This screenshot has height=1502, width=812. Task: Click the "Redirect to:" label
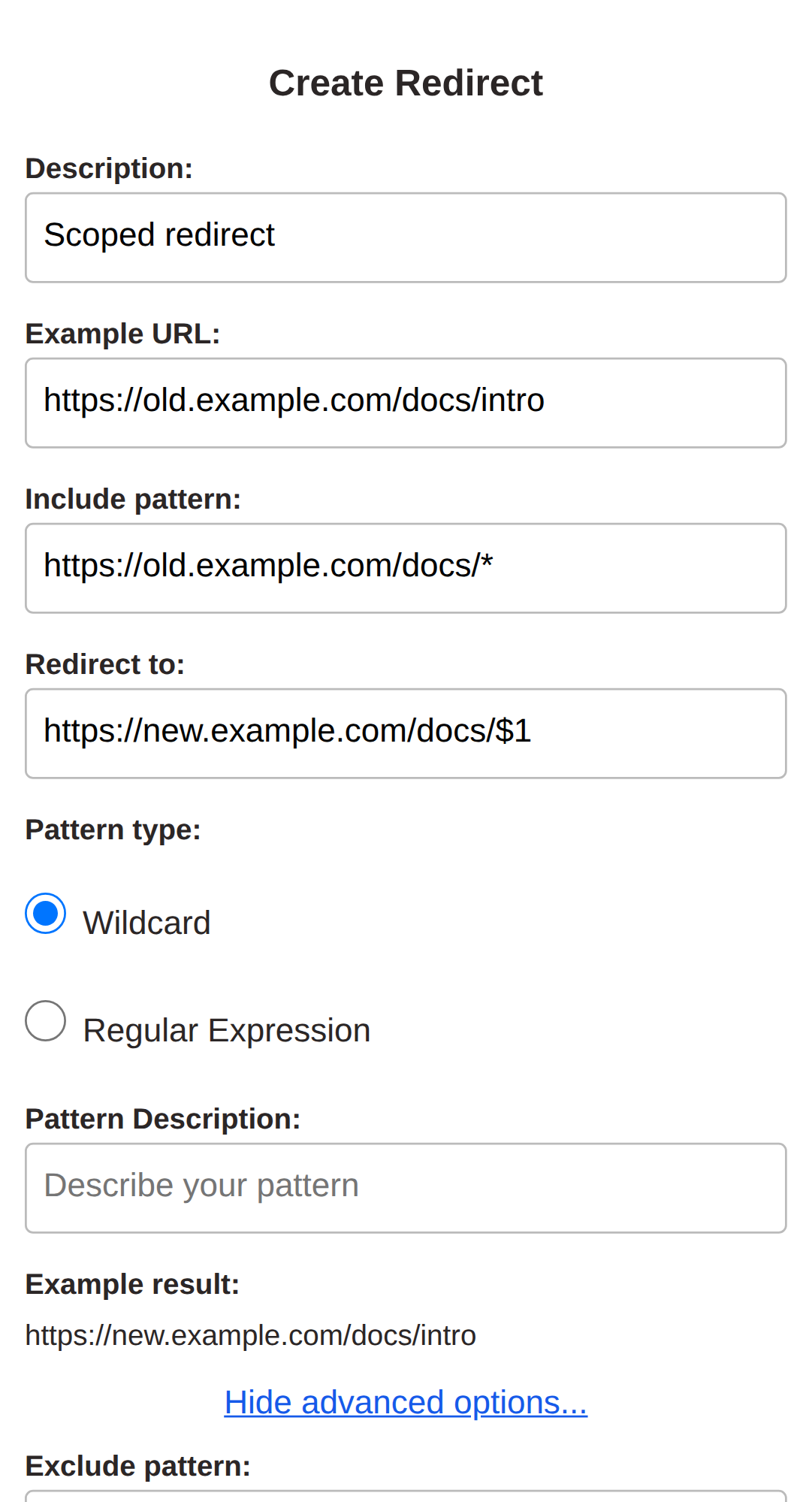coord(105,664)
